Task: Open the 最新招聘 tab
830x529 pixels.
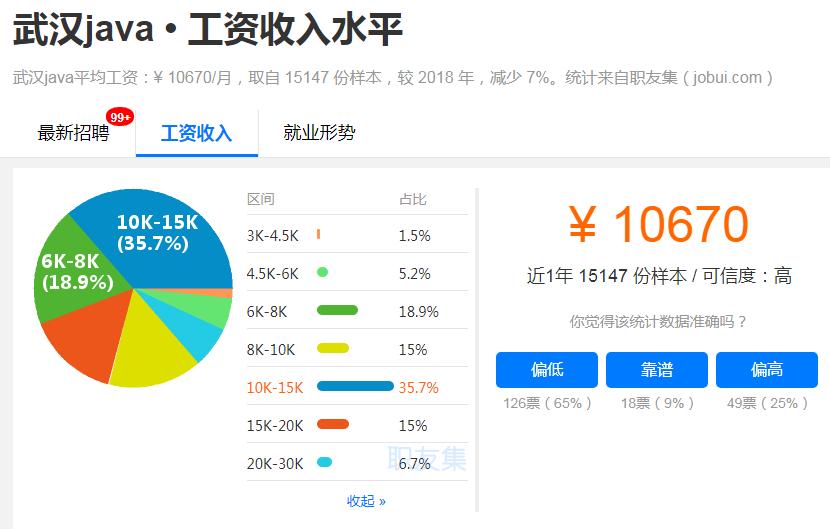Action: (73, 132)
